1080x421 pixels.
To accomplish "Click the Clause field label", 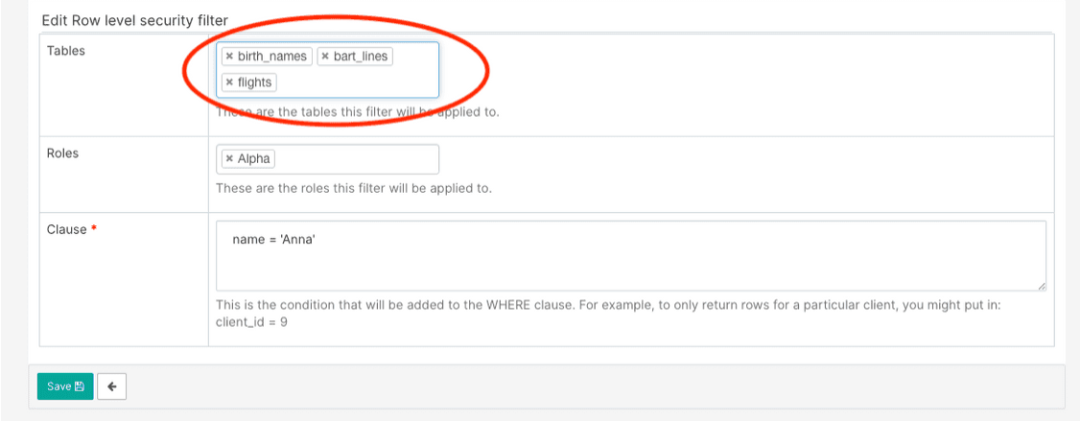I will click(67, 229).
